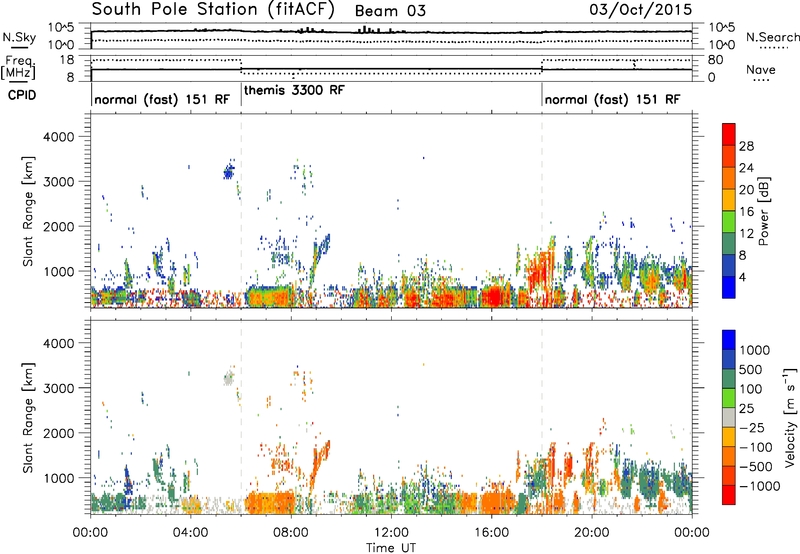Click the "20" tick on the Power colorbar
The height and width of the screenshot is (554, 800).
tap(746, 190)
